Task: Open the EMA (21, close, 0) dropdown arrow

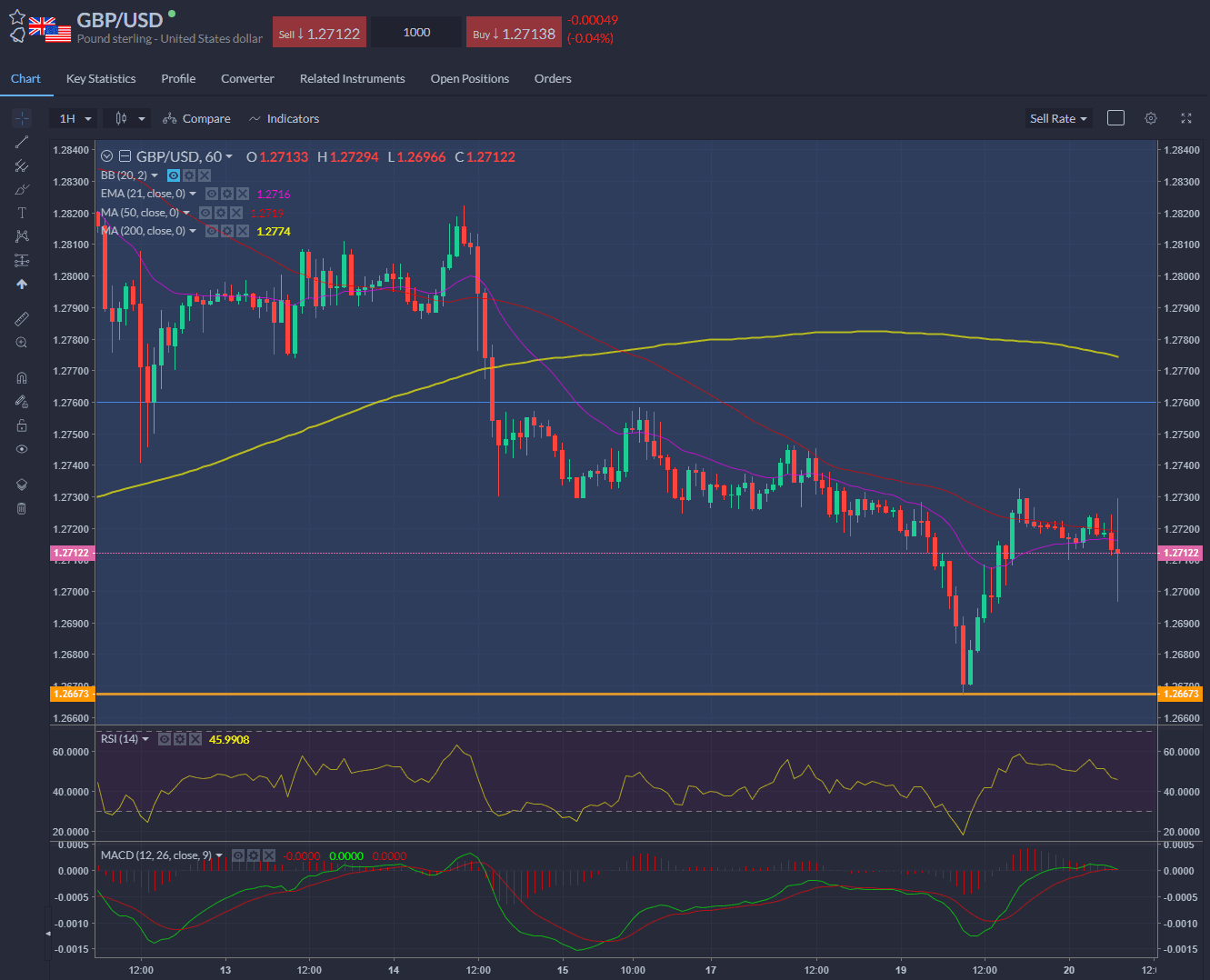Action: pyautogui.click(x=193, y=194)
